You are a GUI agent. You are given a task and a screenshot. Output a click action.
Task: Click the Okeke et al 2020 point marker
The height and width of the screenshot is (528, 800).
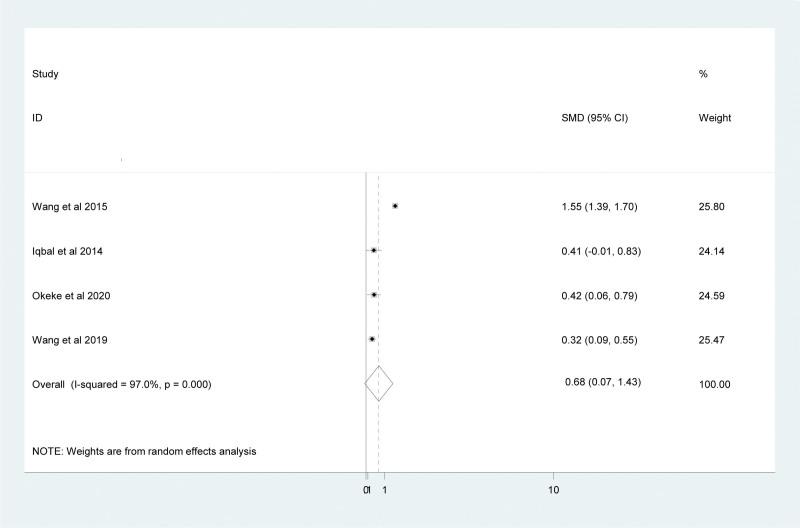(374, 295)
